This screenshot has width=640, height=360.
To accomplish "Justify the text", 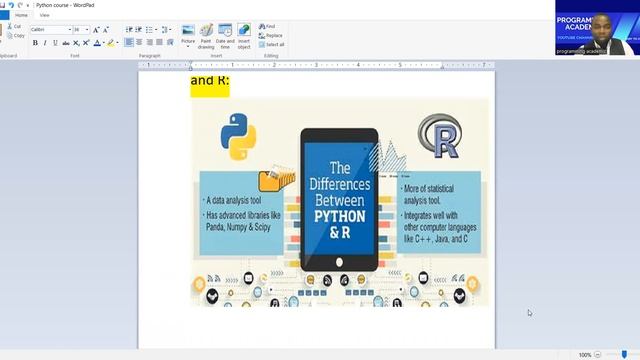I will tap(160, 42).
